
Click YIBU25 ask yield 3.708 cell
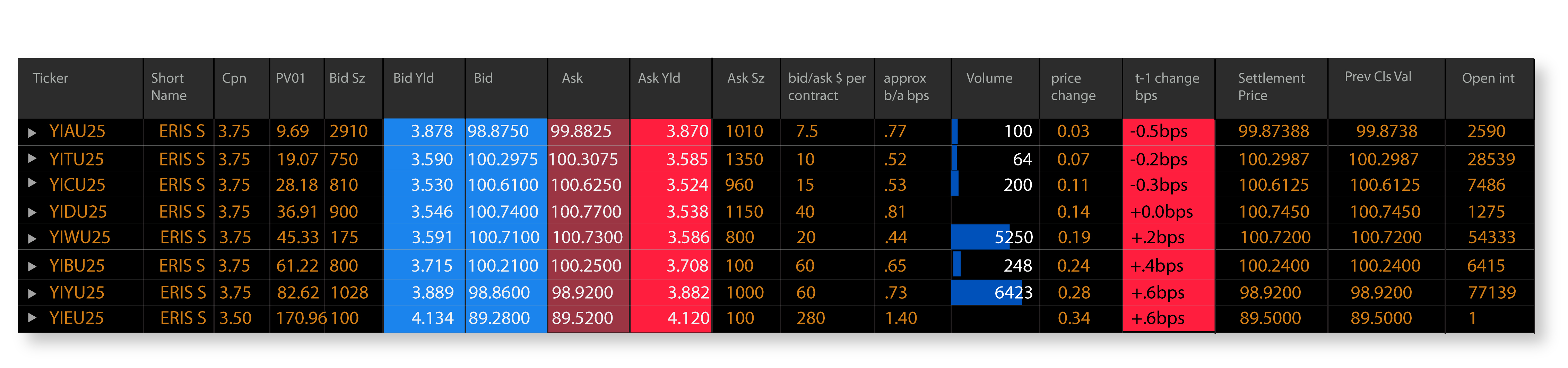pyautogui.click(x=688, y=266)
